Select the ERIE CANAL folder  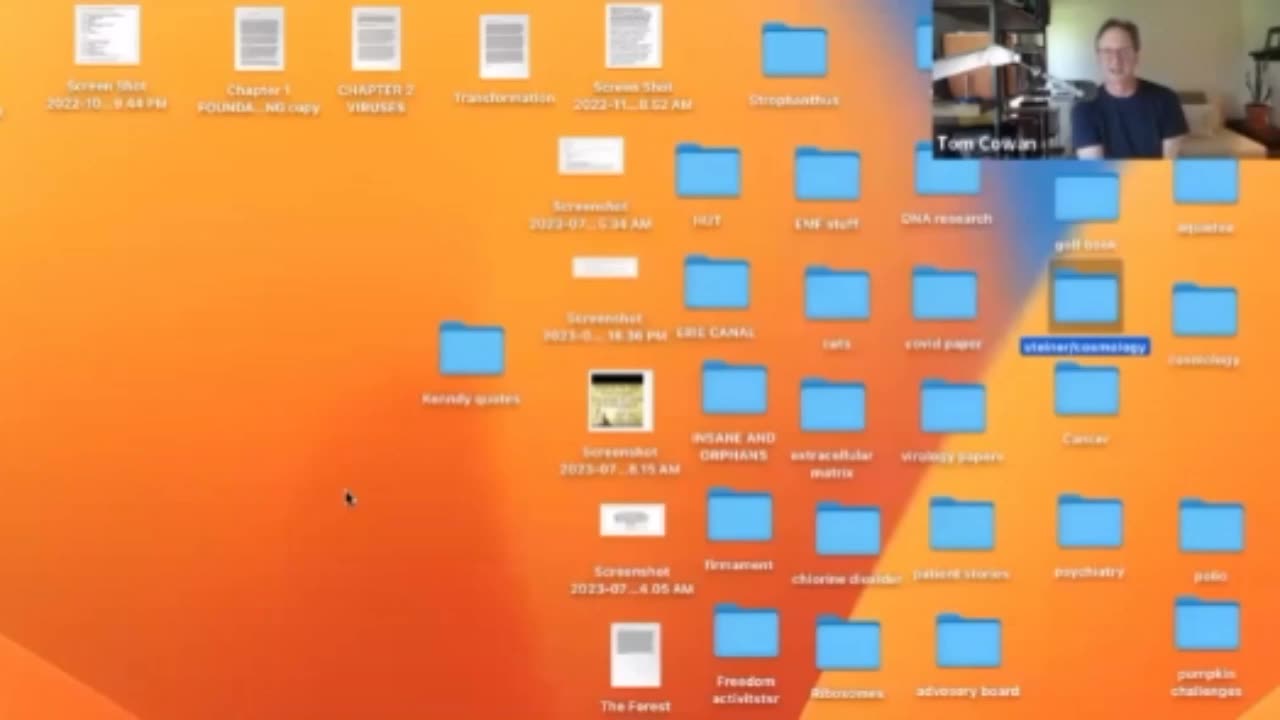tap(717, 283)
